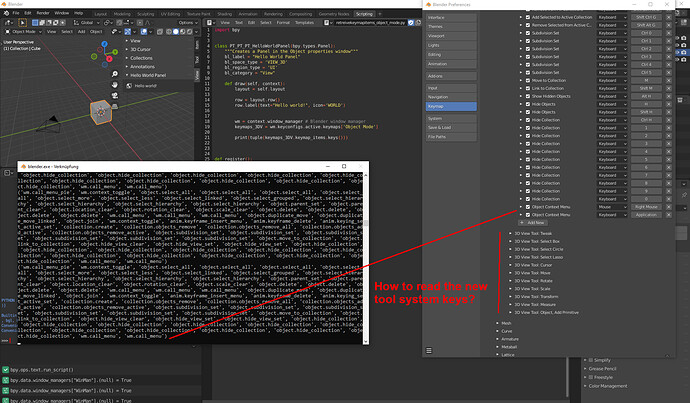Uncheck the Show Hidden Objects keymap checkbox

pos(528,96)
